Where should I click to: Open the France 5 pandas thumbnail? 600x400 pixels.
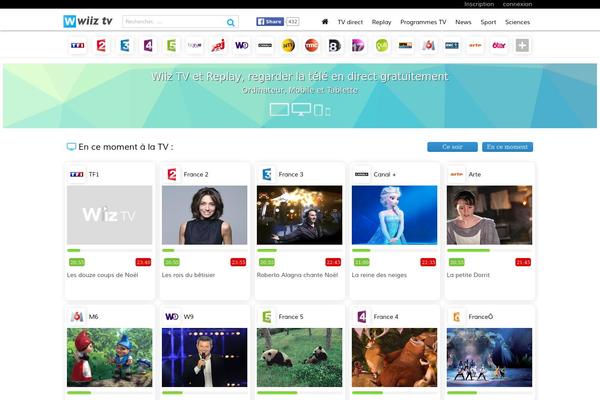point(299,358)
